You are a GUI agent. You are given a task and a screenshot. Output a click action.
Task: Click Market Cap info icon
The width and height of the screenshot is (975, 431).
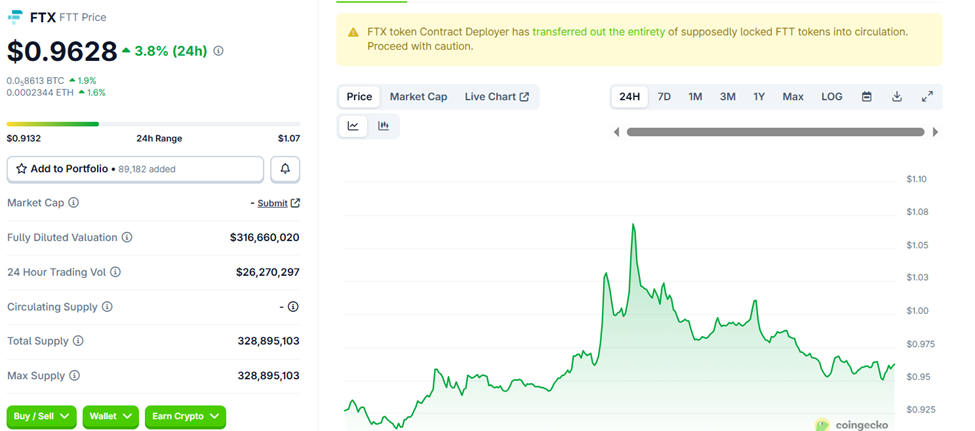click(x=74, y=203)
